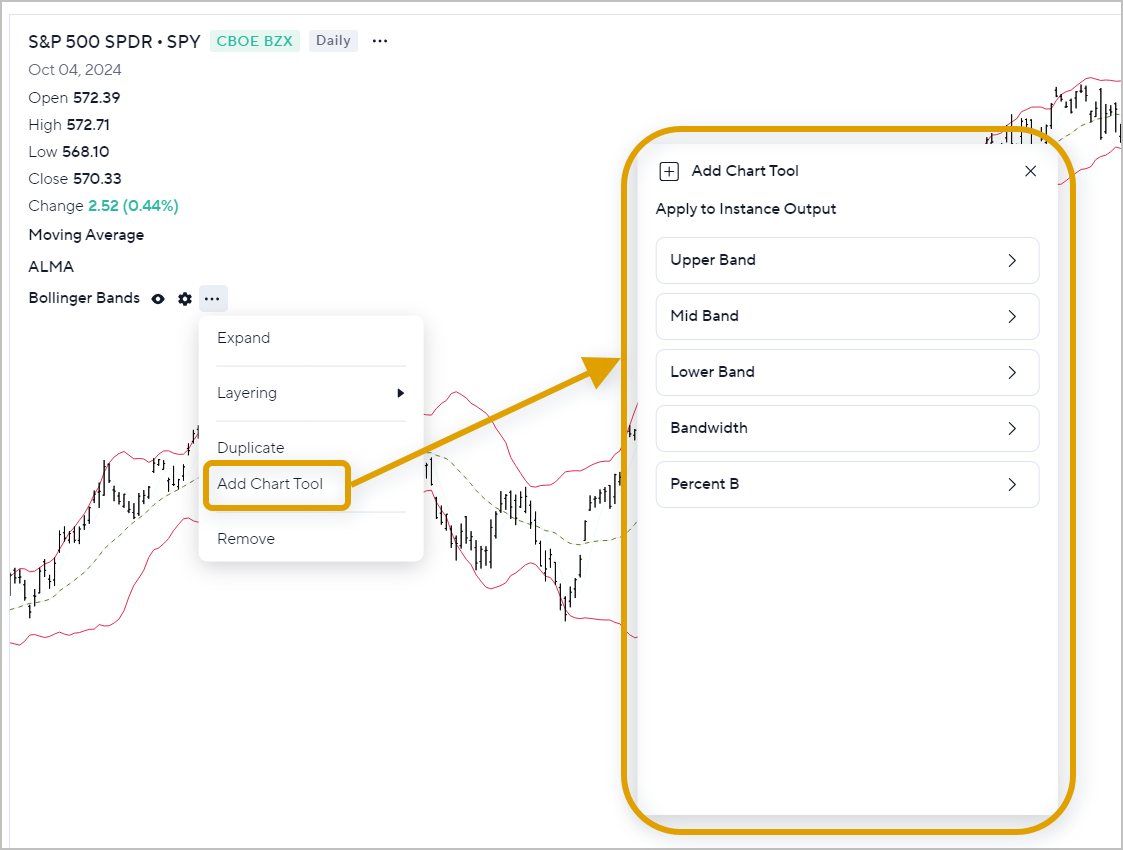Choose Remove from the context menu
Image resolution: width=1123 pixels, height=850 pixels.
click(x=246, y=539)
